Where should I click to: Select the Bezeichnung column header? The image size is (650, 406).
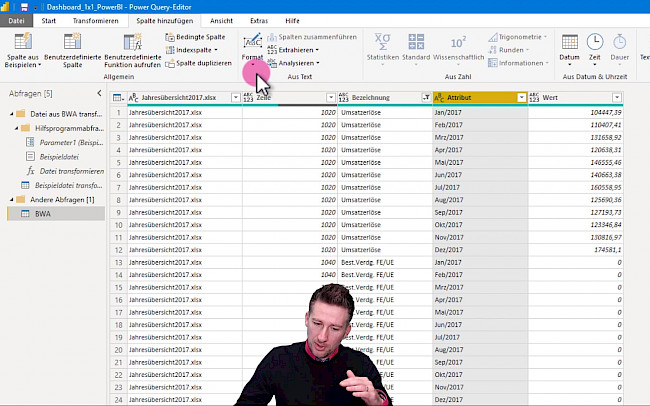pos(380,97)
